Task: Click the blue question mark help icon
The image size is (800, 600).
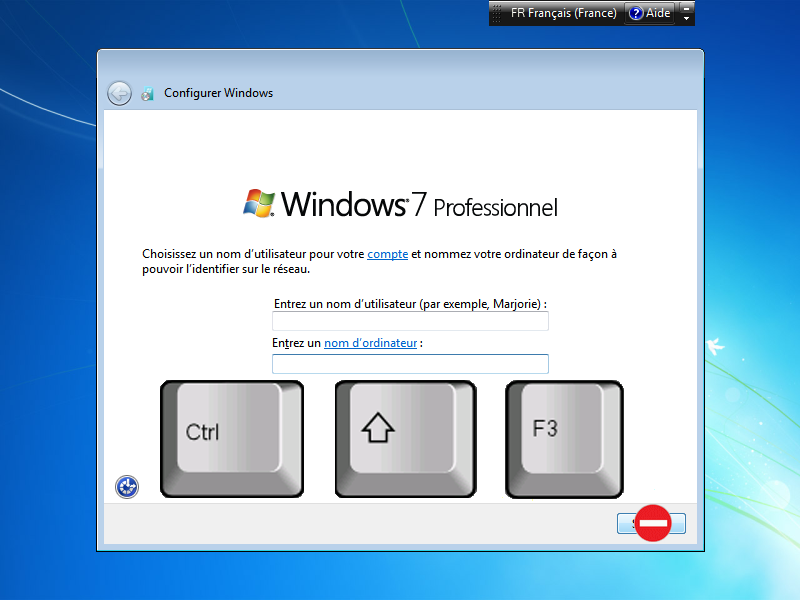Action: [636, 14]
